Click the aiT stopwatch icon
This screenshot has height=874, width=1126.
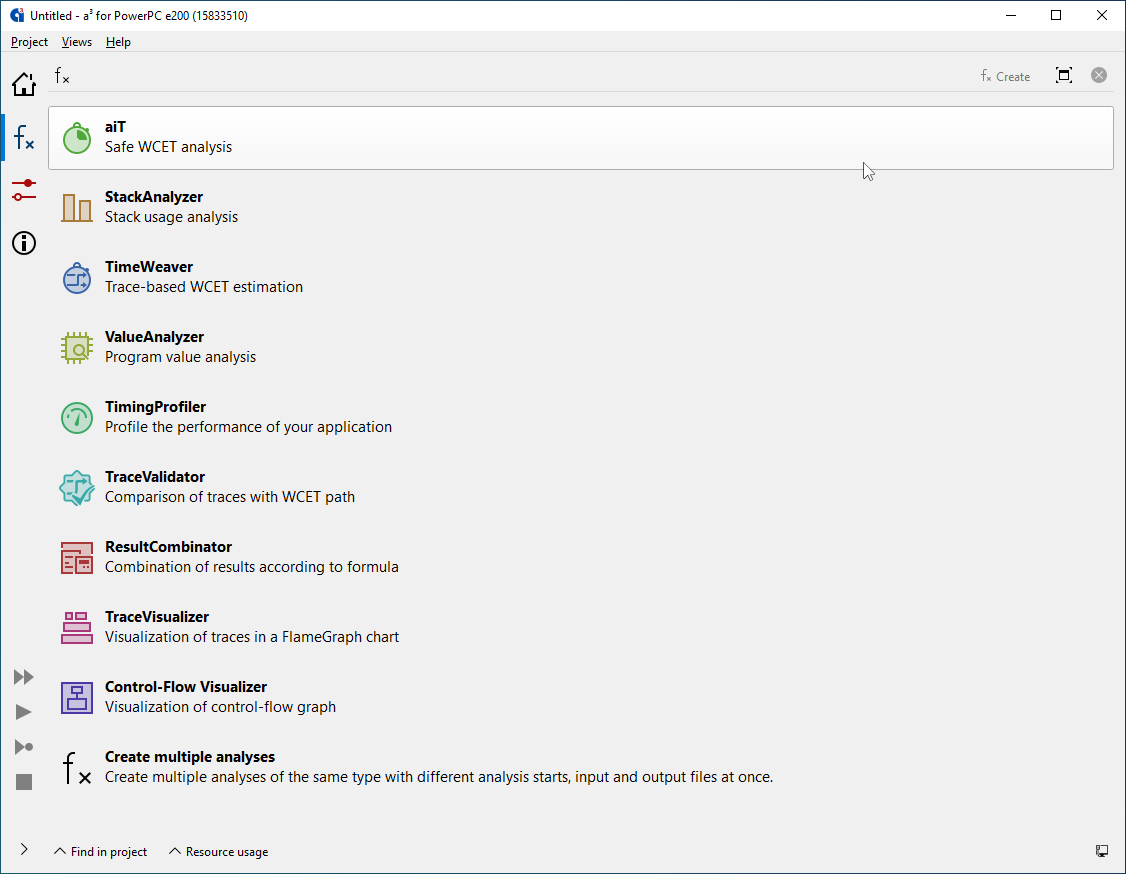pos(77,138)
